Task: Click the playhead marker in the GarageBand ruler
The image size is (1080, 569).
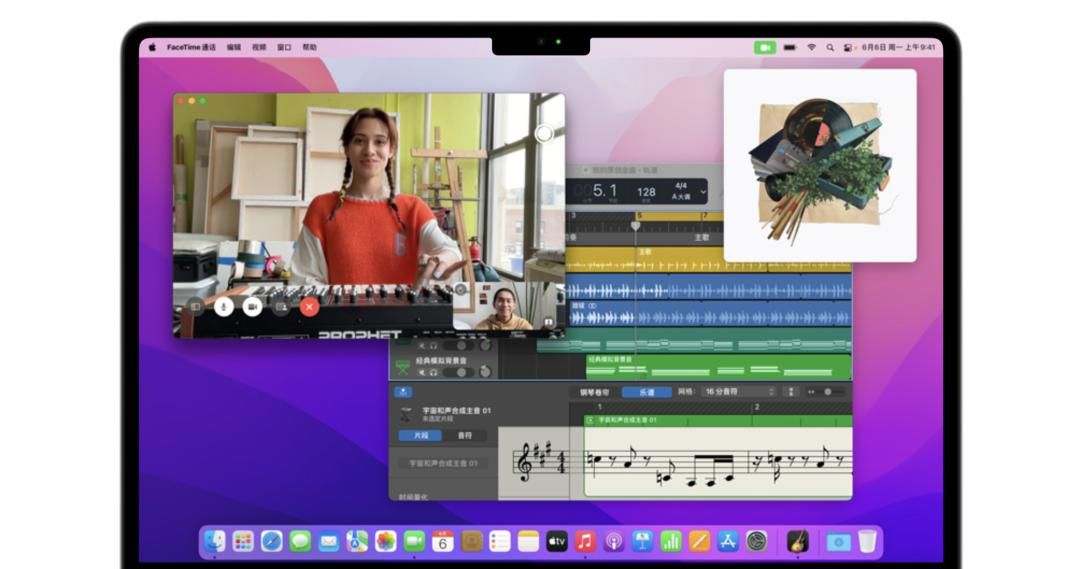Action: [636, 225]
